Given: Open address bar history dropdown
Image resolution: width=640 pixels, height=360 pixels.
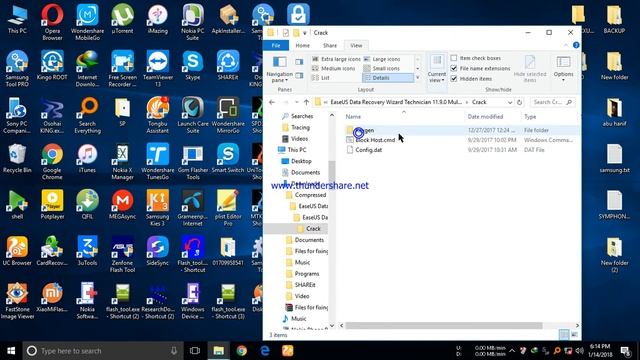Looking at the screenshot, I should (x=510, y=102).
